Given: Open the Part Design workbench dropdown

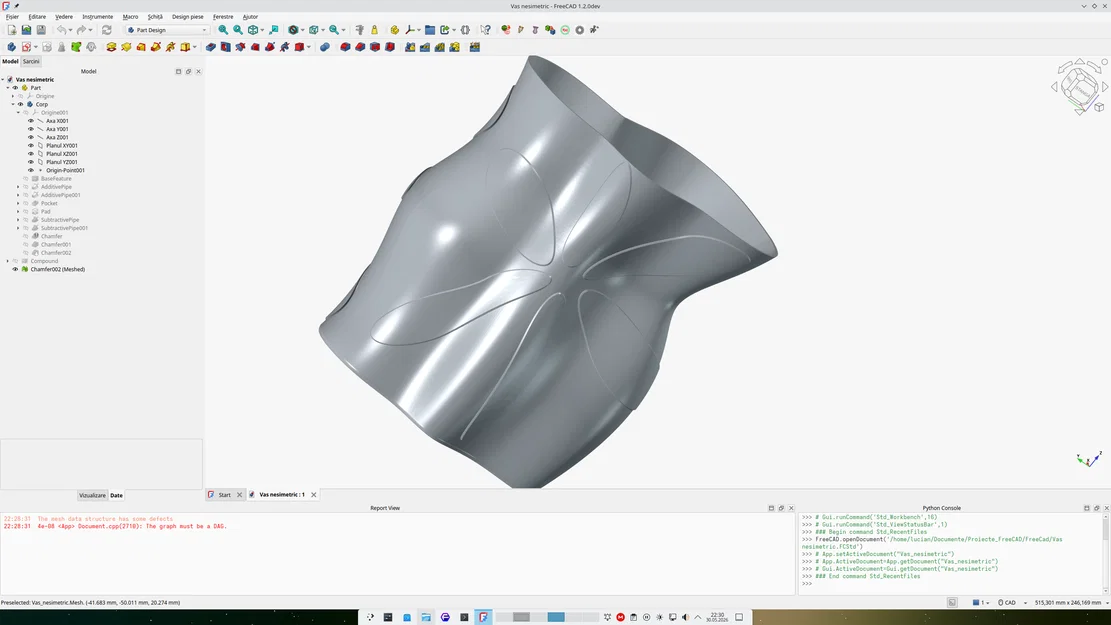Looking at the screenshot, I should pos(167,30).
